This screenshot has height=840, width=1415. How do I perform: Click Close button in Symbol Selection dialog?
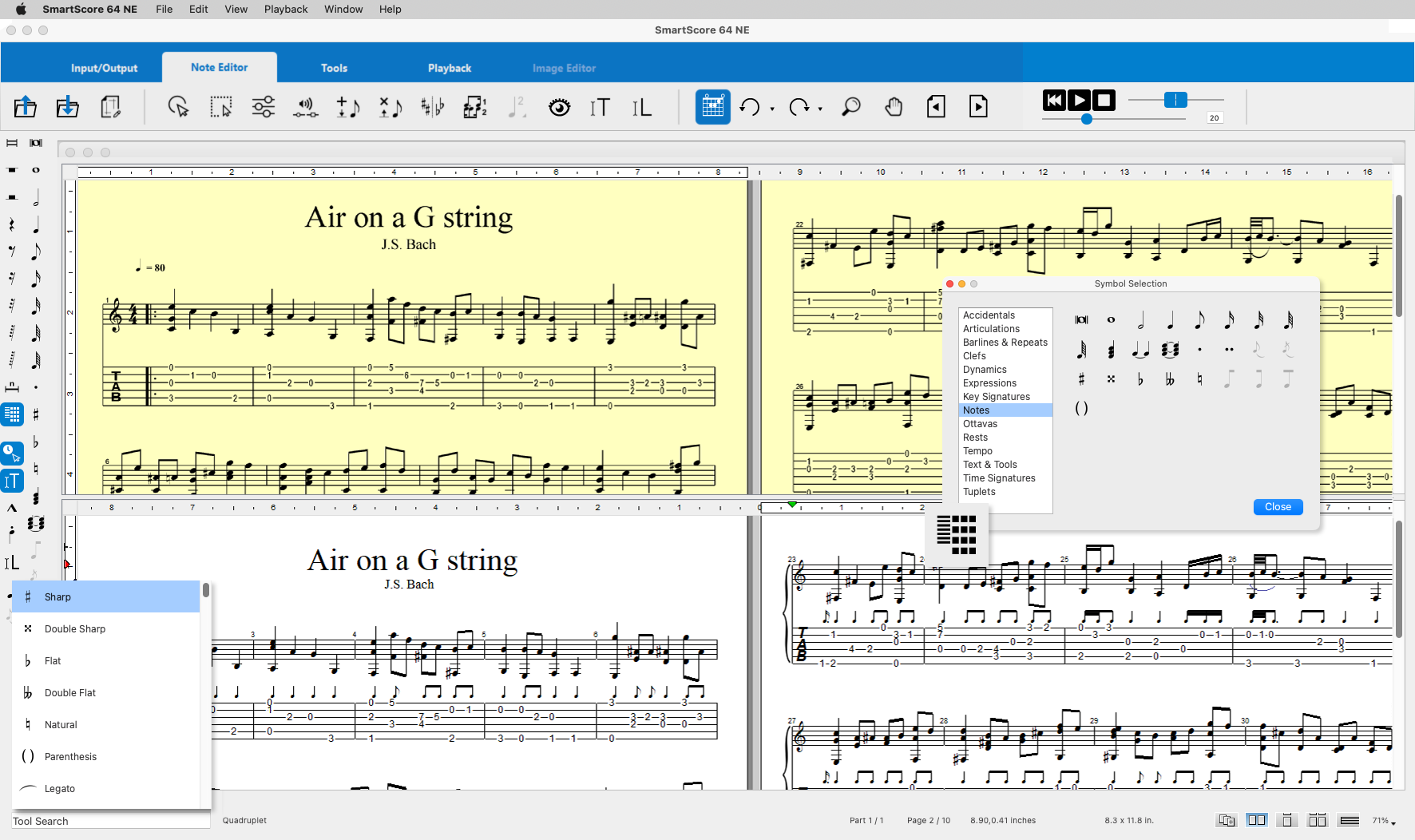click(x=1278, y=507)
